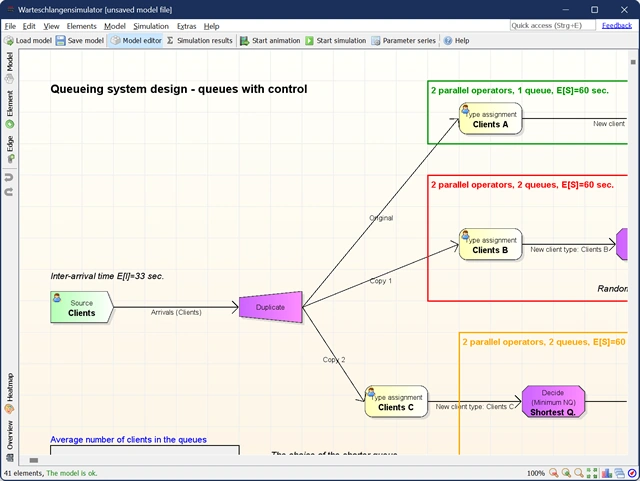
Task: Click the redo arrow in left sidebar
Action: pyautogui.click(x=10, y=188)
